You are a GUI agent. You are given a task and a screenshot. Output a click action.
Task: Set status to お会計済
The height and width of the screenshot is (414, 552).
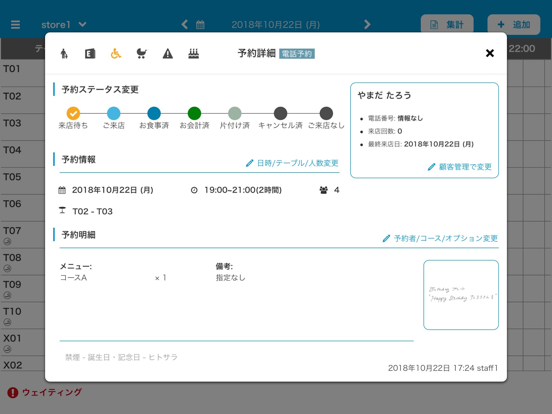[x=194, y=113]
